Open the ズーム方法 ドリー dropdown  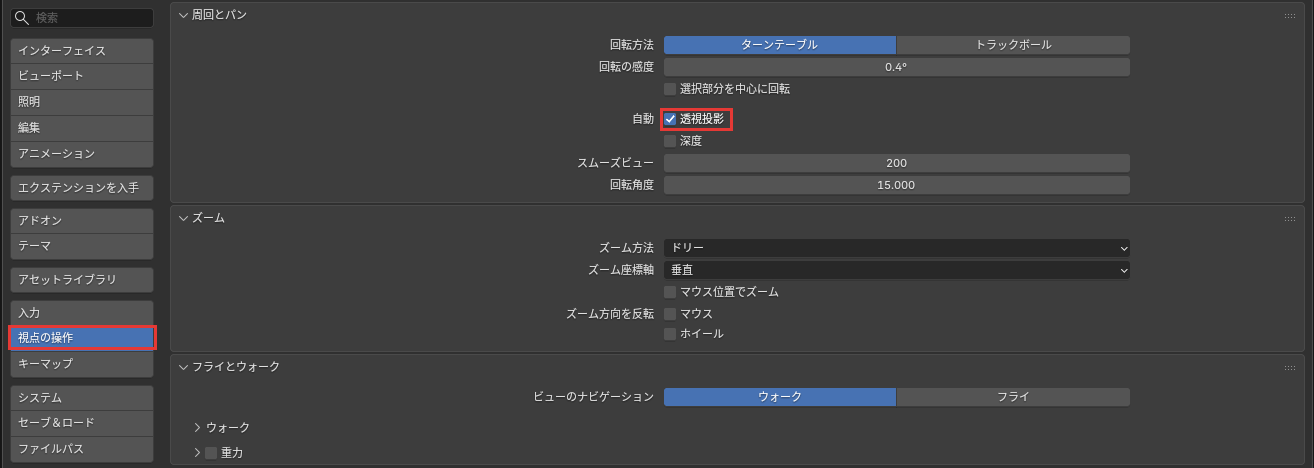click(x=897, y=248)
